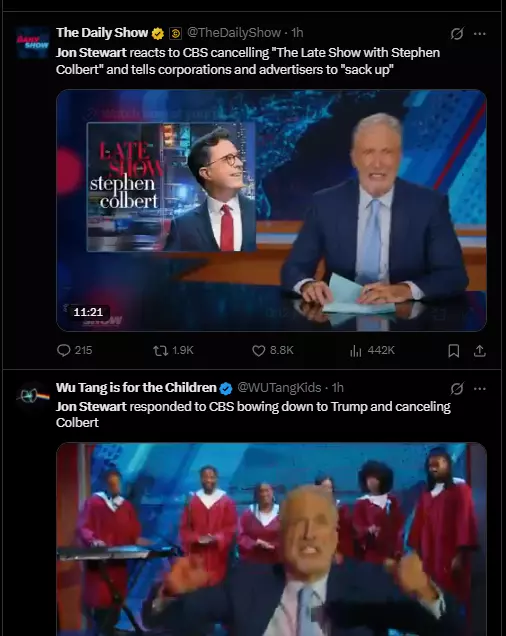
Task: Like the Daily Show post heart icon
Action: click(x=258, y=350)
